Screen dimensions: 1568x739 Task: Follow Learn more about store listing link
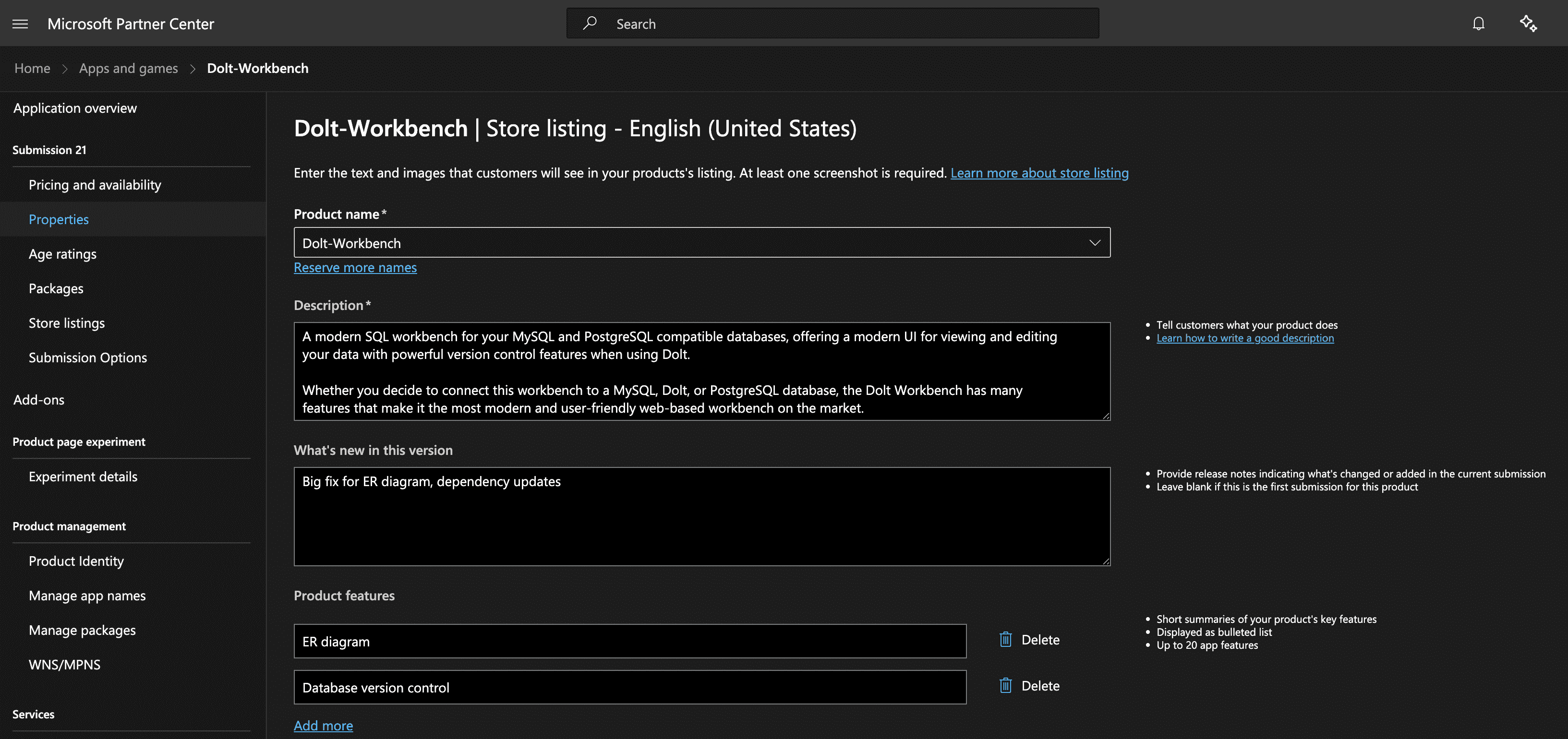1039,173
